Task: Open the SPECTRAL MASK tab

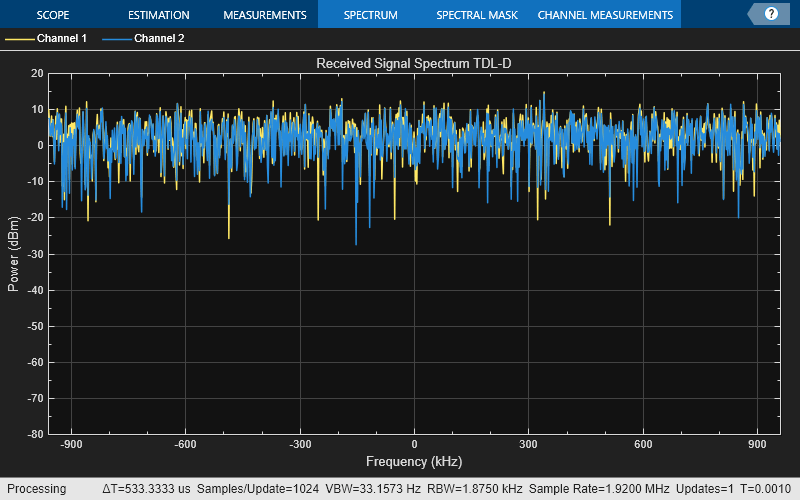Action: [x=477, y=15]
